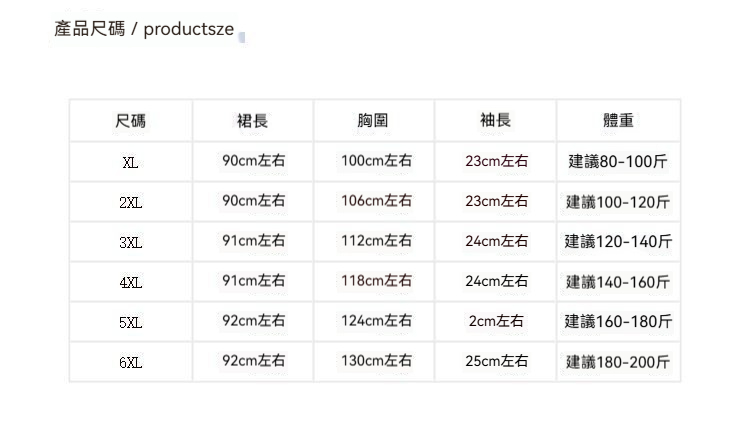Click the 裙長 column header
Screen dimensions: 750x439
coord(253,121)
